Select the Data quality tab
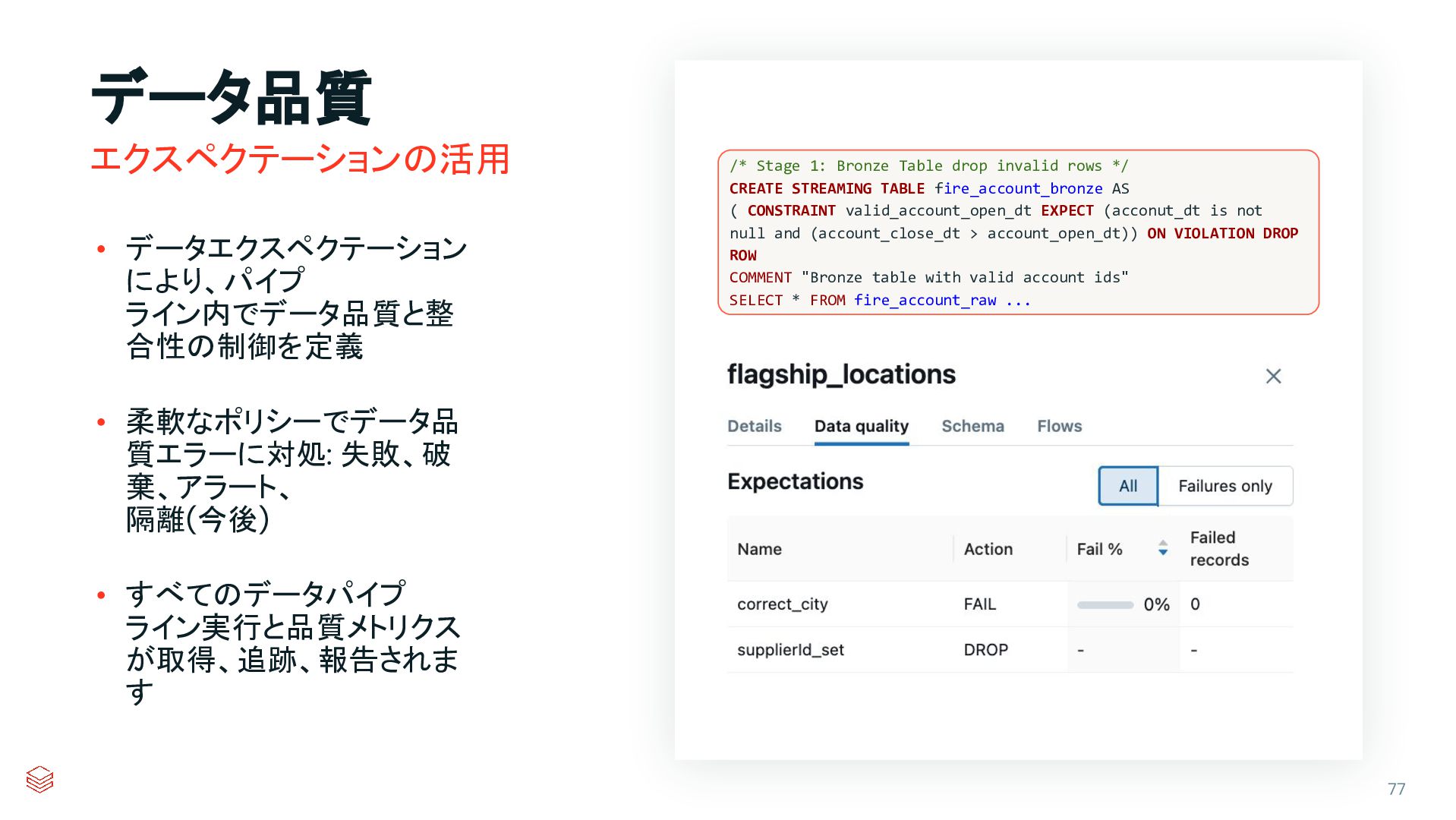The height and width of the screenshot is (820, 1456). pyautogui.click(x=861, y=427)
